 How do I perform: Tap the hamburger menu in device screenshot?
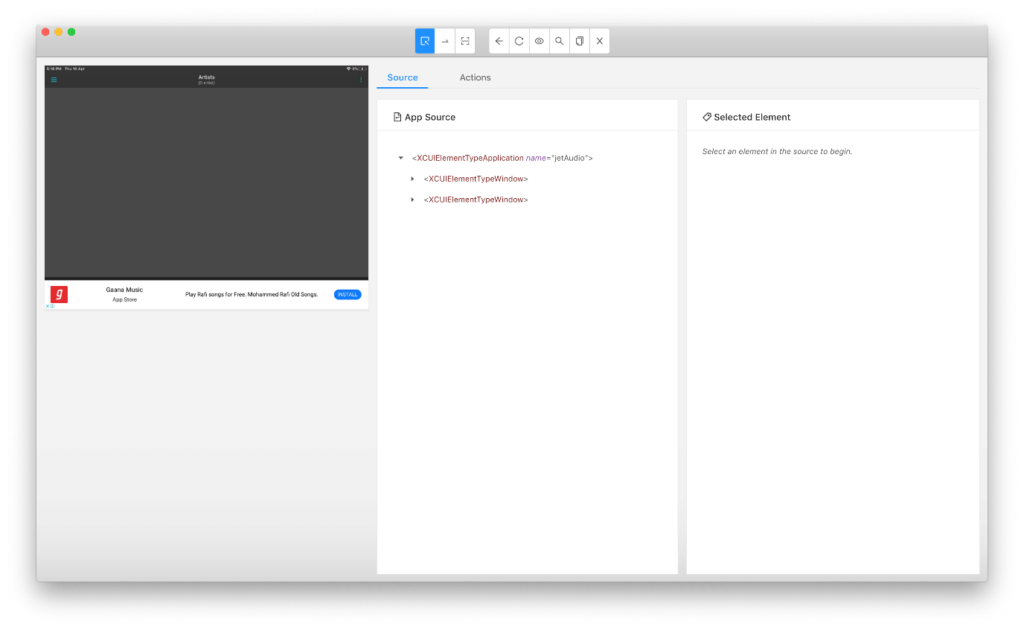(54, 80)
